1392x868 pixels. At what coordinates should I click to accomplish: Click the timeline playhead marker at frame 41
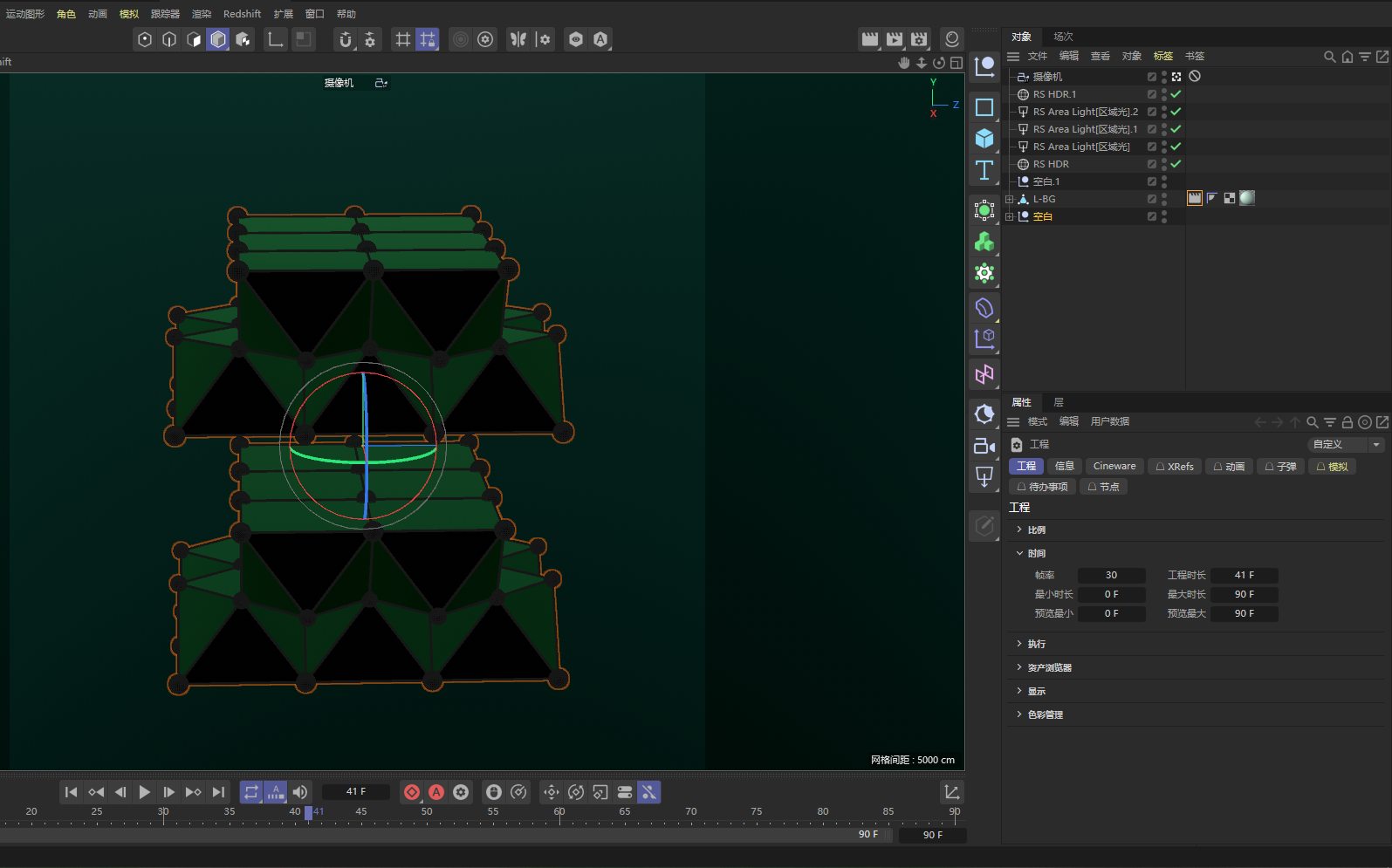pyautogui.click(x=308, y=813)
